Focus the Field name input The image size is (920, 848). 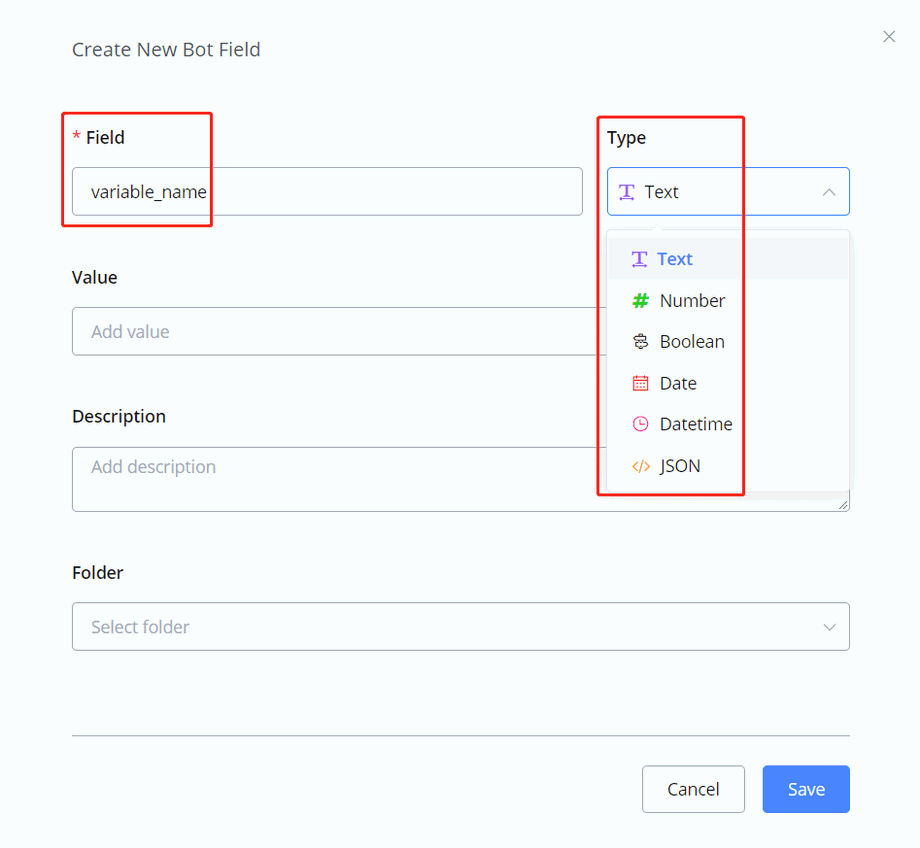pos(327,192)
